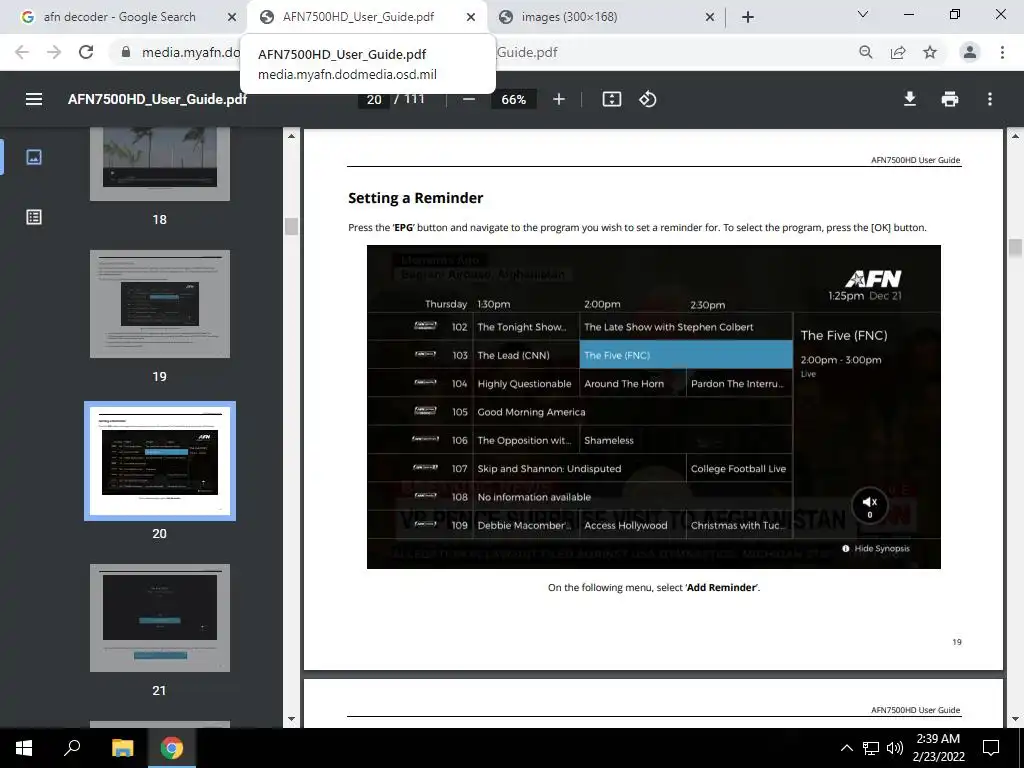Screen dimensions: 1024x768
Task: Zoom in the PDF with plus button
Action: (558, 99)
